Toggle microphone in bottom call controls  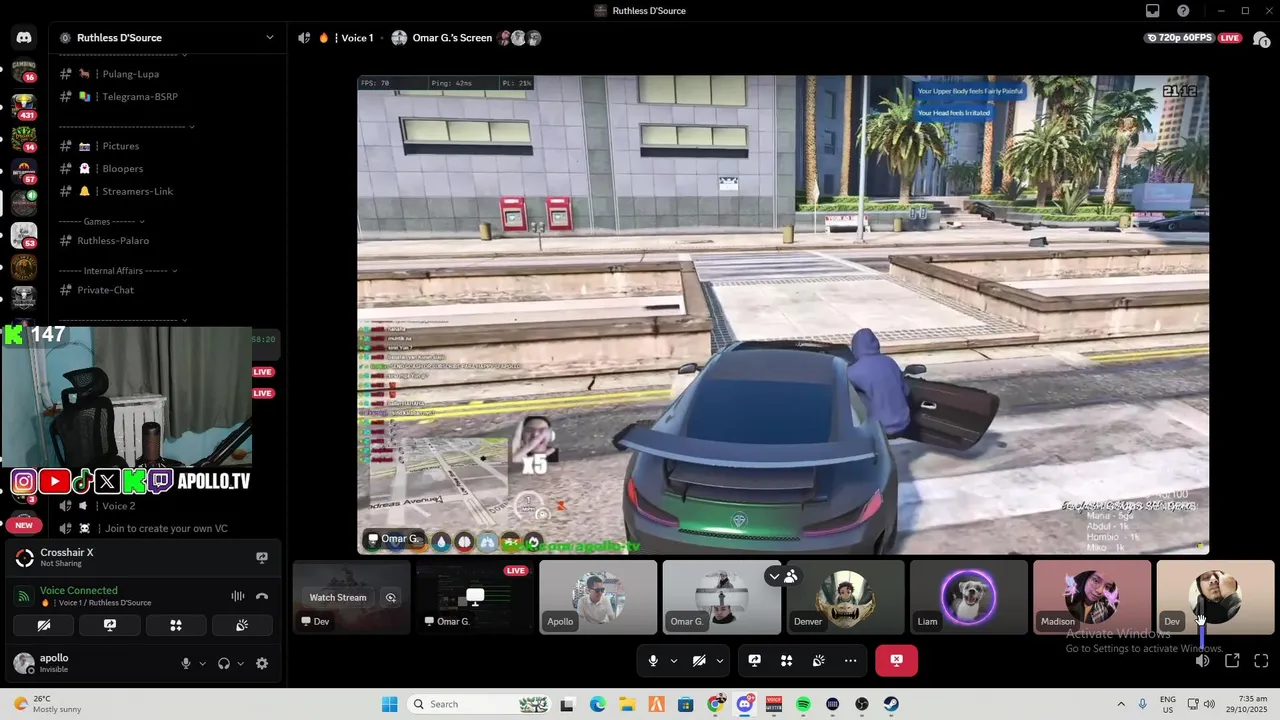point(653,660)
